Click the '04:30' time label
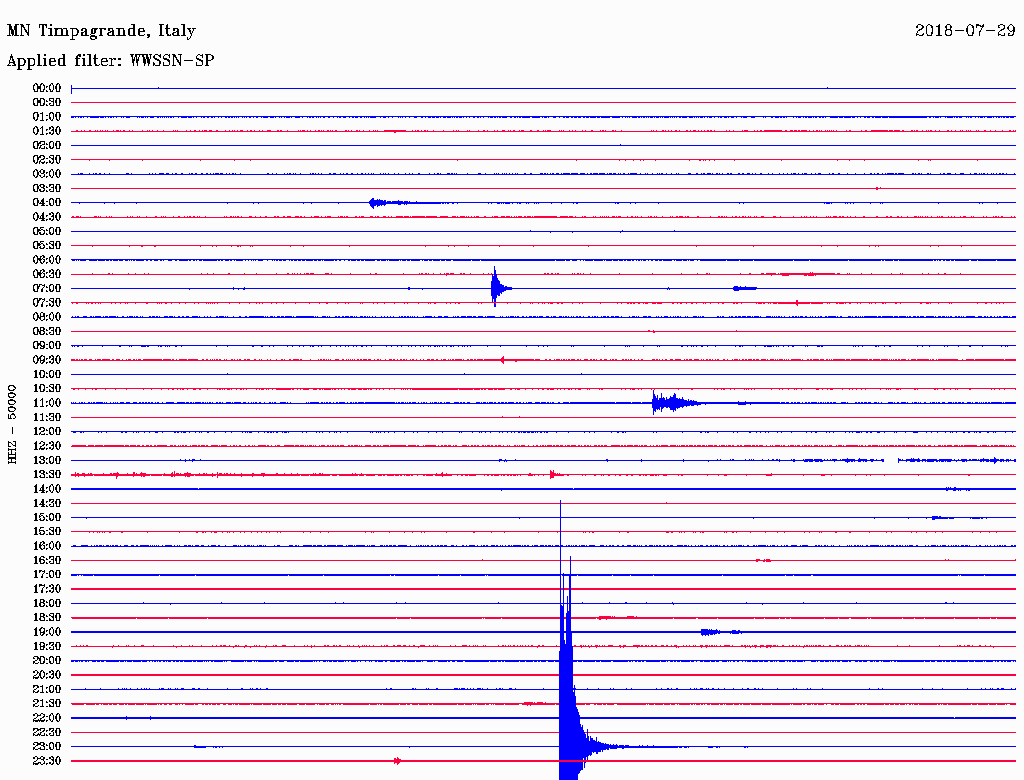1024x780 pixels. [x=47, y=217]
